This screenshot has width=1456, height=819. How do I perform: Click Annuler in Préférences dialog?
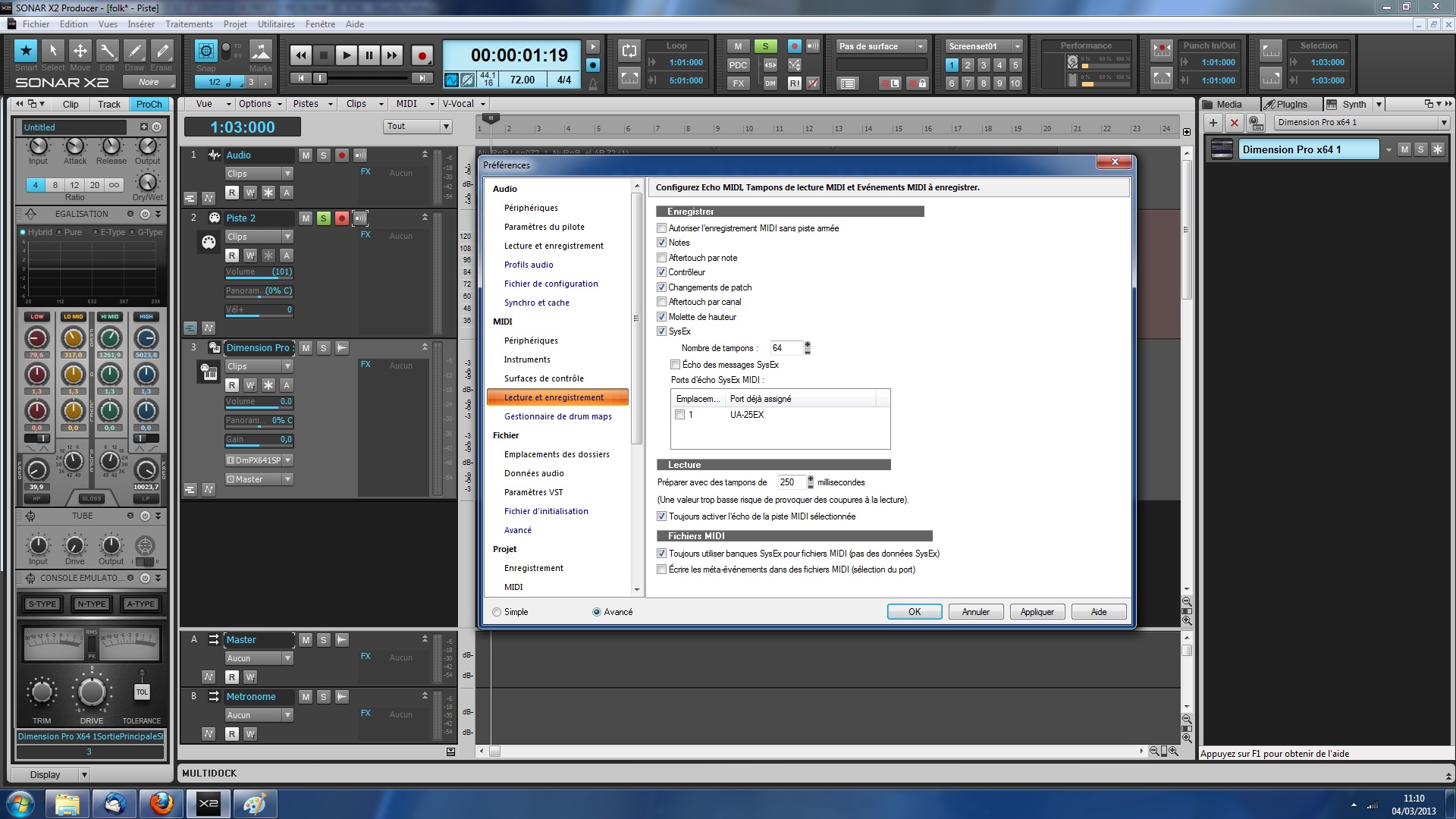(976, 612)
